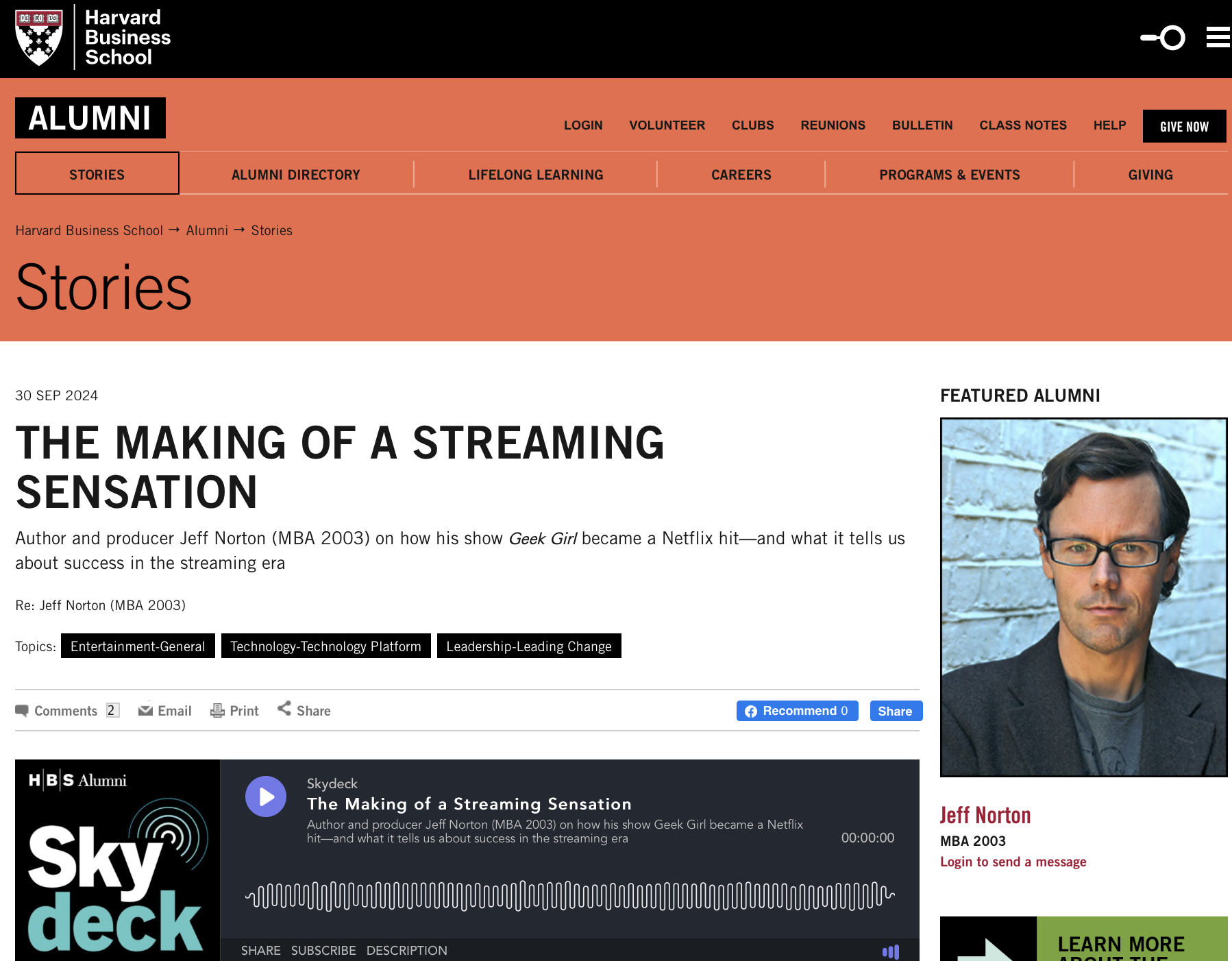Open the HELP link

click(1110, 125)
